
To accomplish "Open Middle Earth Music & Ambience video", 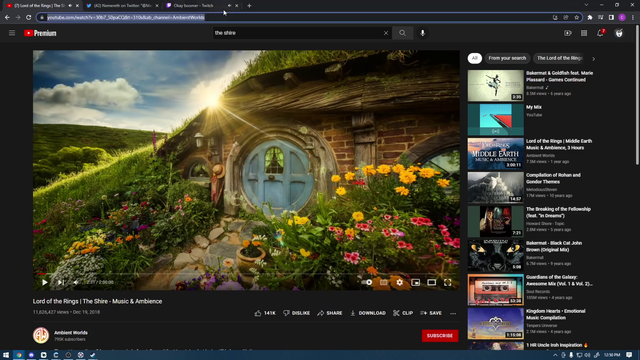I will [x=496, y=153].
